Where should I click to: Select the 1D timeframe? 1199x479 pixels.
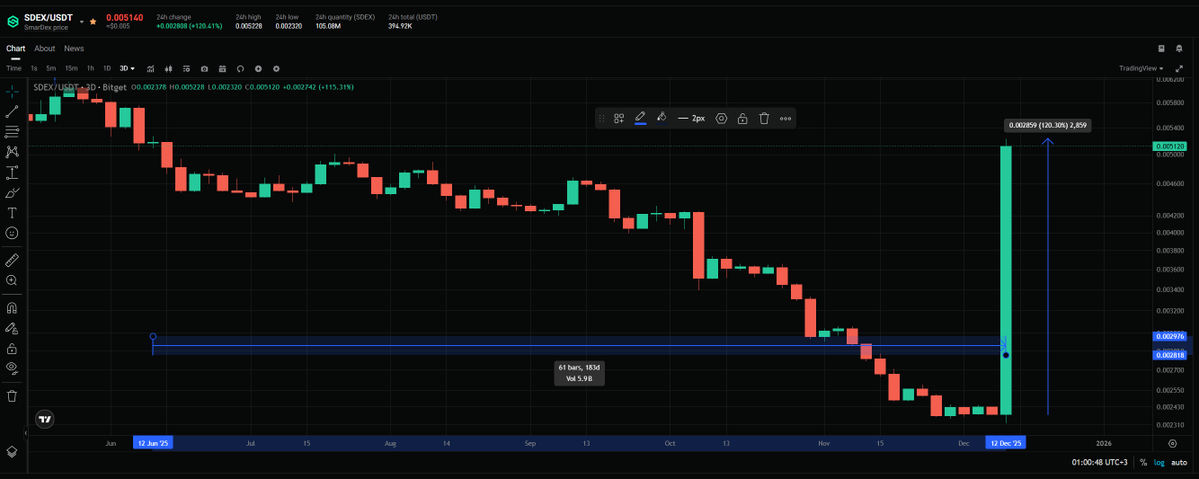click(x=107, y=68)
